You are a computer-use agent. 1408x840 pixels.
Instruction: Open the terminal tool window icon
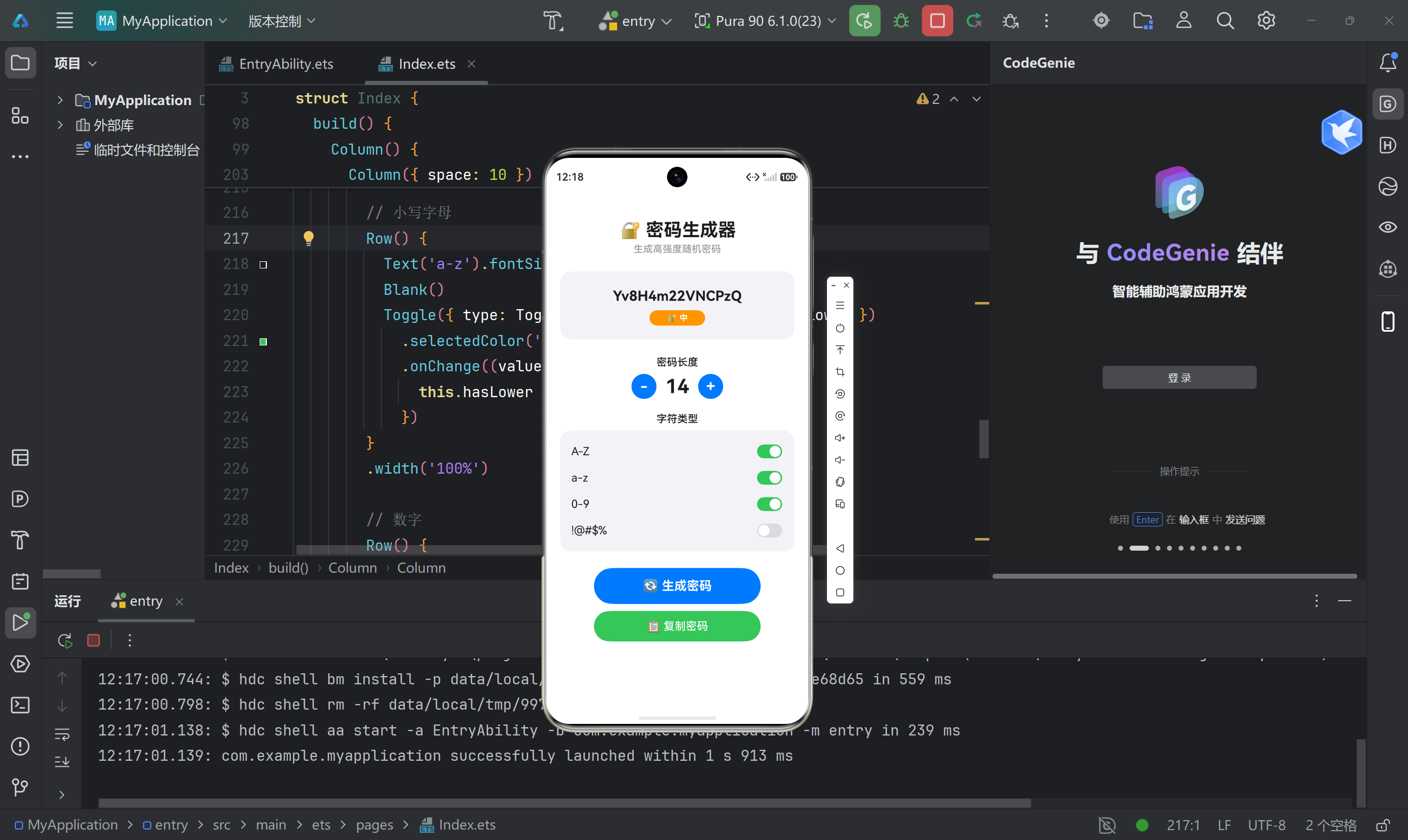point(20,705)
